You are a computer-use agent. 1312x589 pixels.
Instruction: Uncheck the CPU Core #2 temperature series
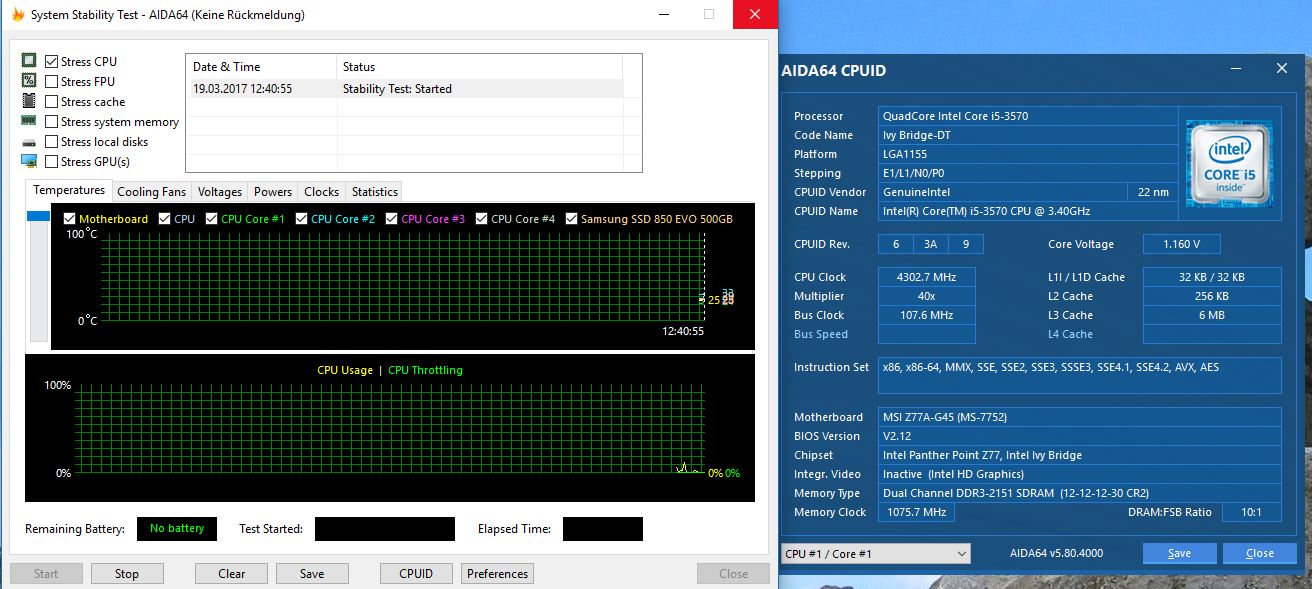(301, 219)
